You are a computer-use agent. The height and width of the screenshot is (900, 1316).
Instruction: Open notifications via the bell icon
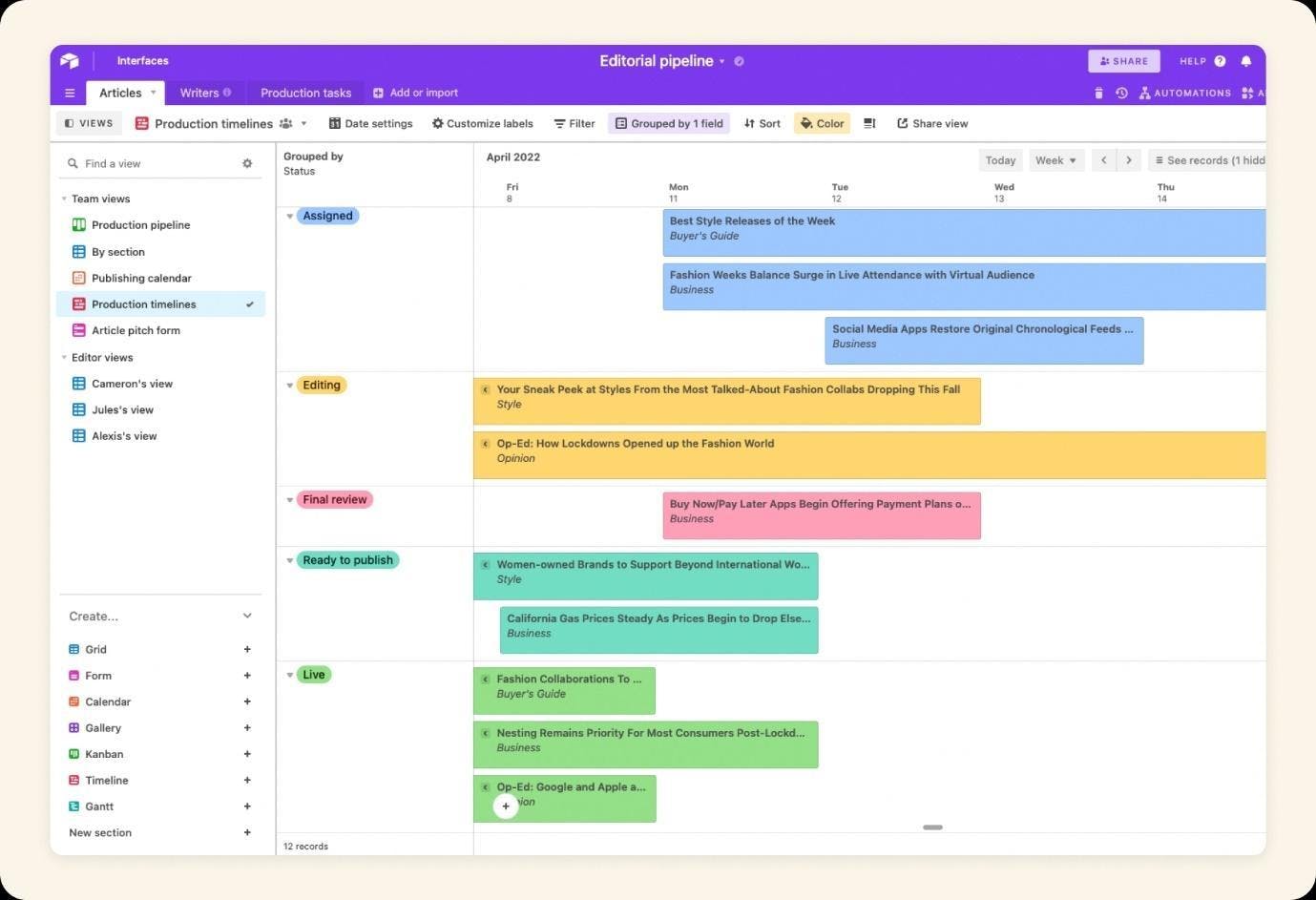coord(1246,60)
